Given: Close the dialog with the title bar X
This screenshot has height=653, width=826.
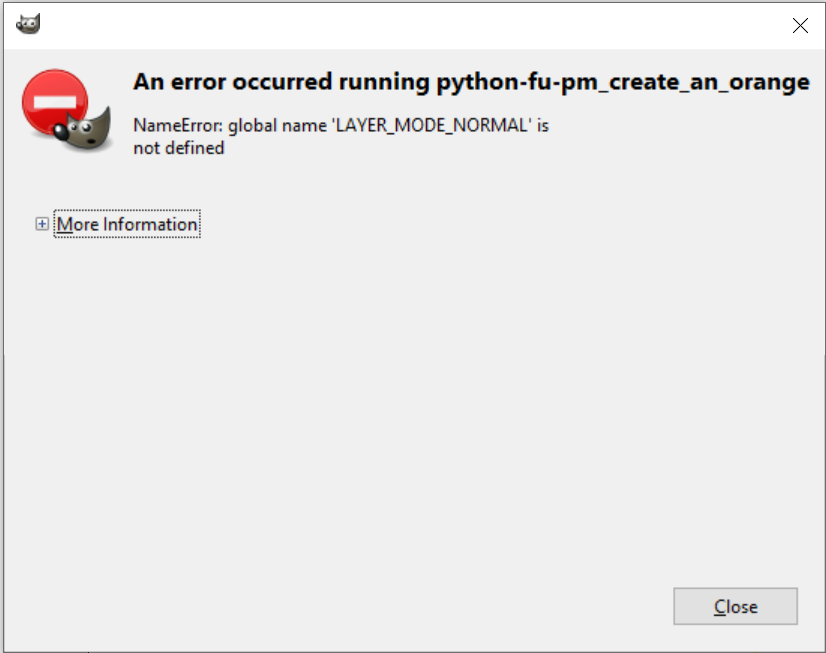Looking at the screenshot, I should [800, 26].
